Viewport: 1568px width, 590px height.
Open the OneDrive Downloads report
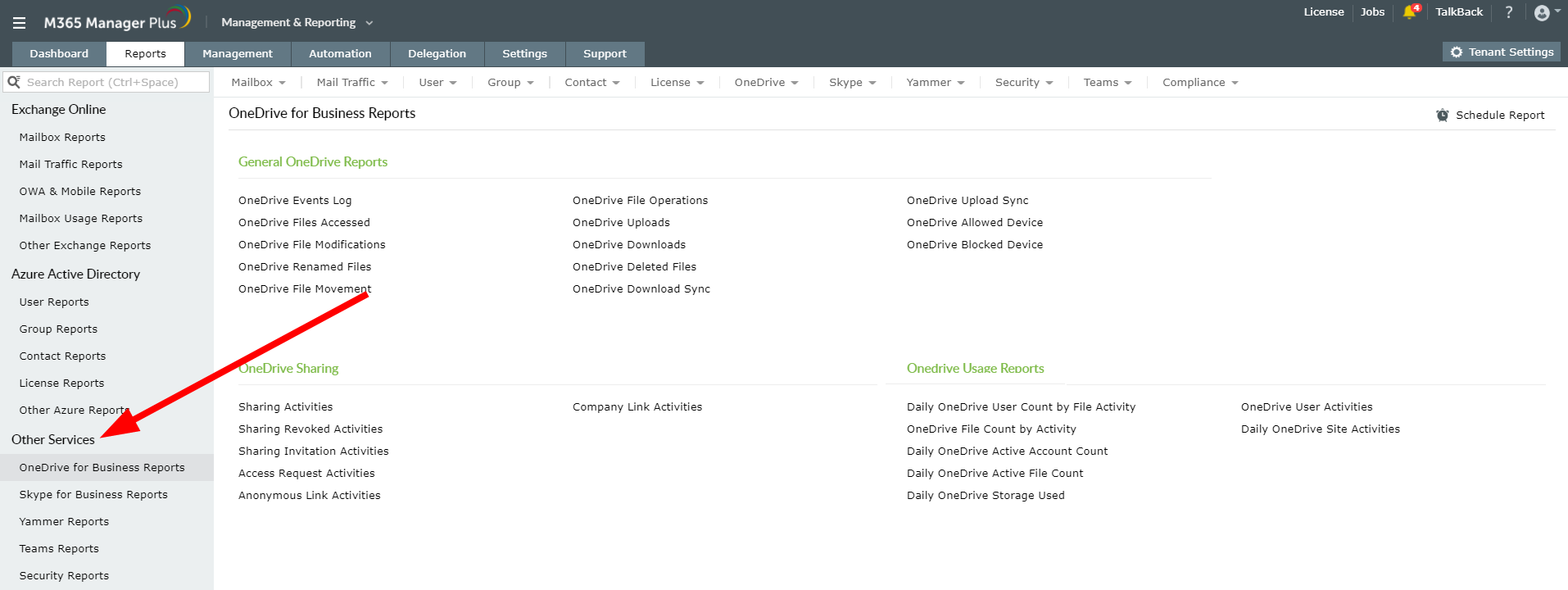(629, 245)
